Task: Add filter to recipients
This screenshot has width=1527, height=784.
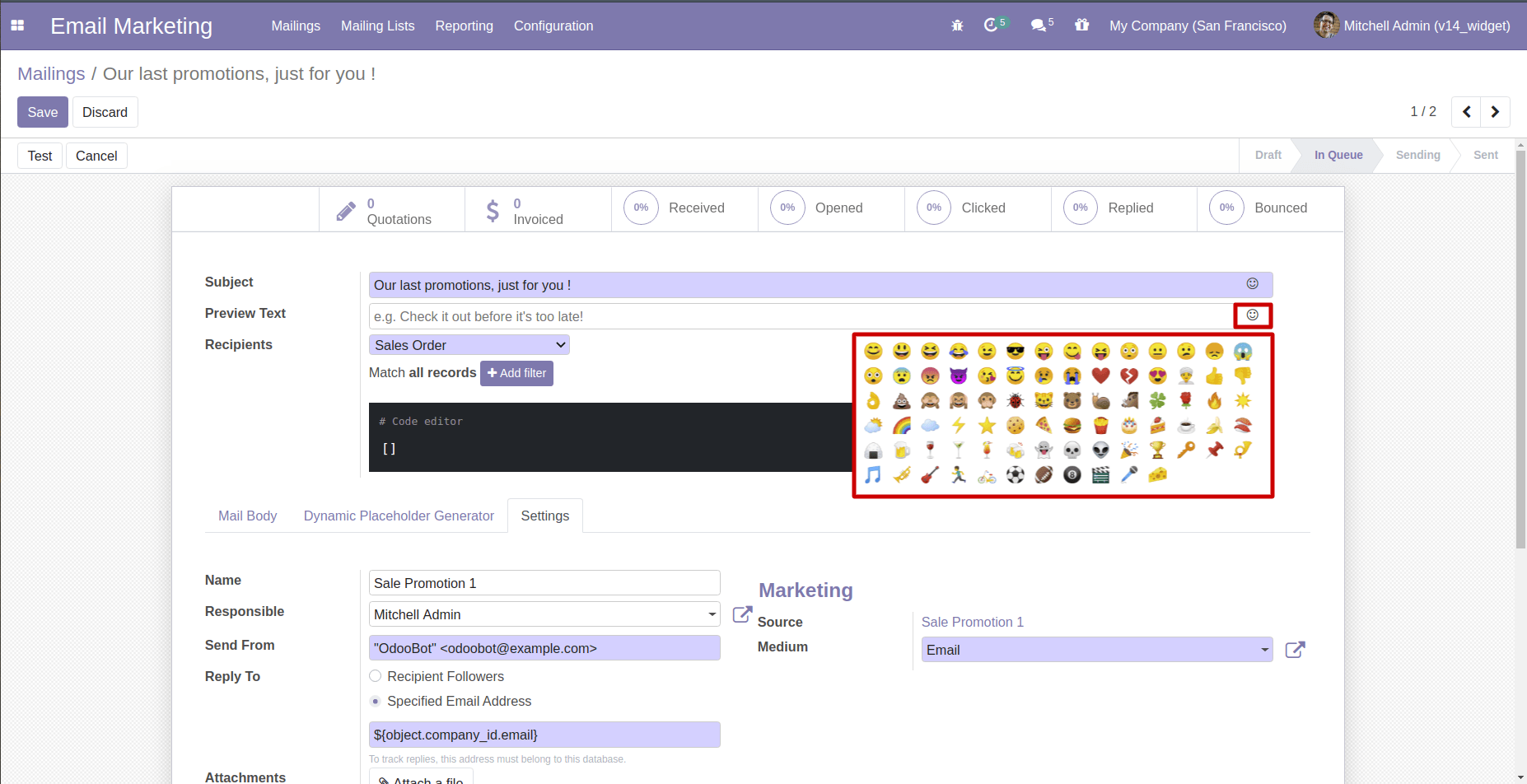Action: point(516,373)
